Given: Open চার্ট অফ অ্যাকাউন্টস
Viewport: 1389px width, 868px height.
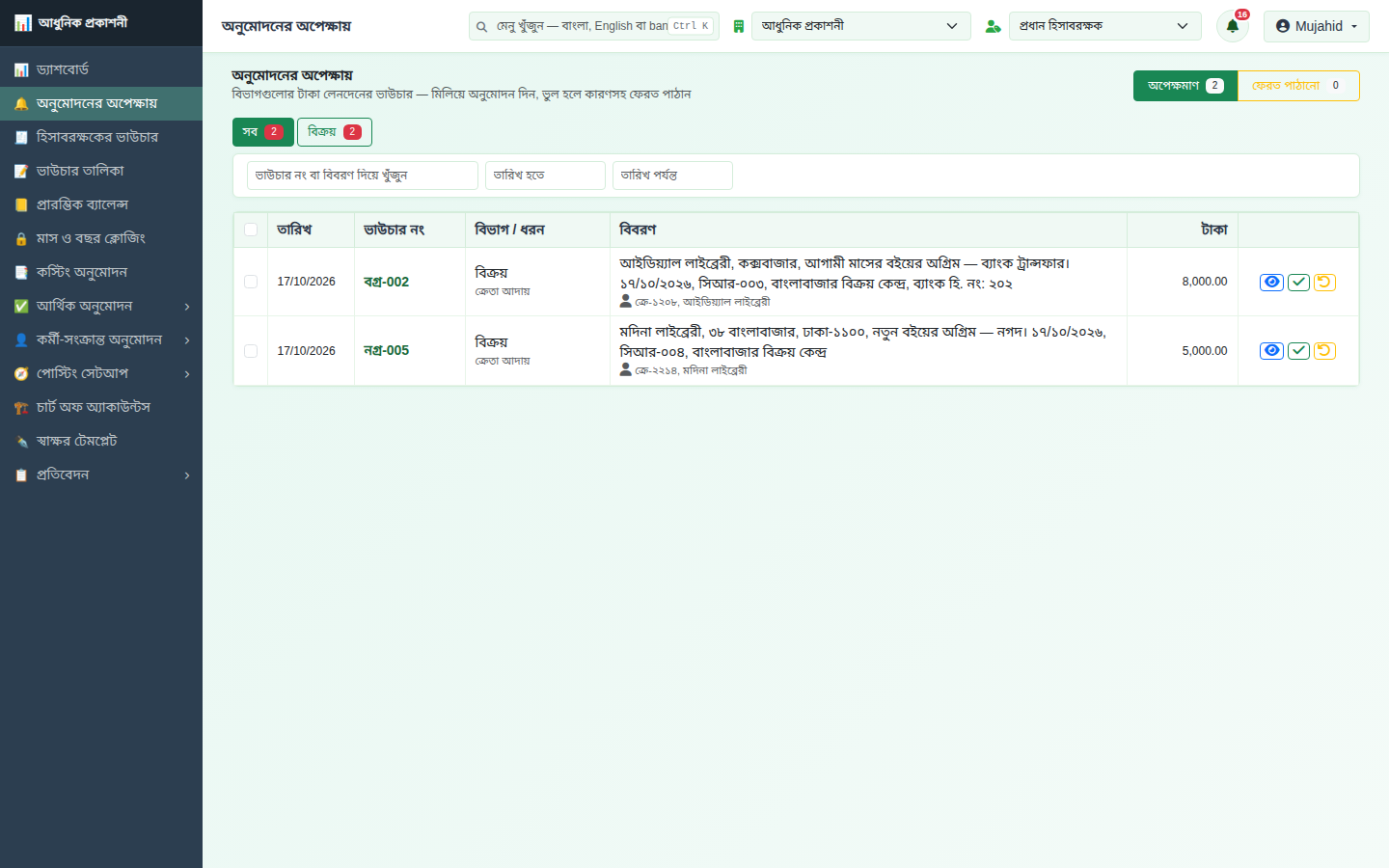Looking at the screenshot, I should pos(101,407).
